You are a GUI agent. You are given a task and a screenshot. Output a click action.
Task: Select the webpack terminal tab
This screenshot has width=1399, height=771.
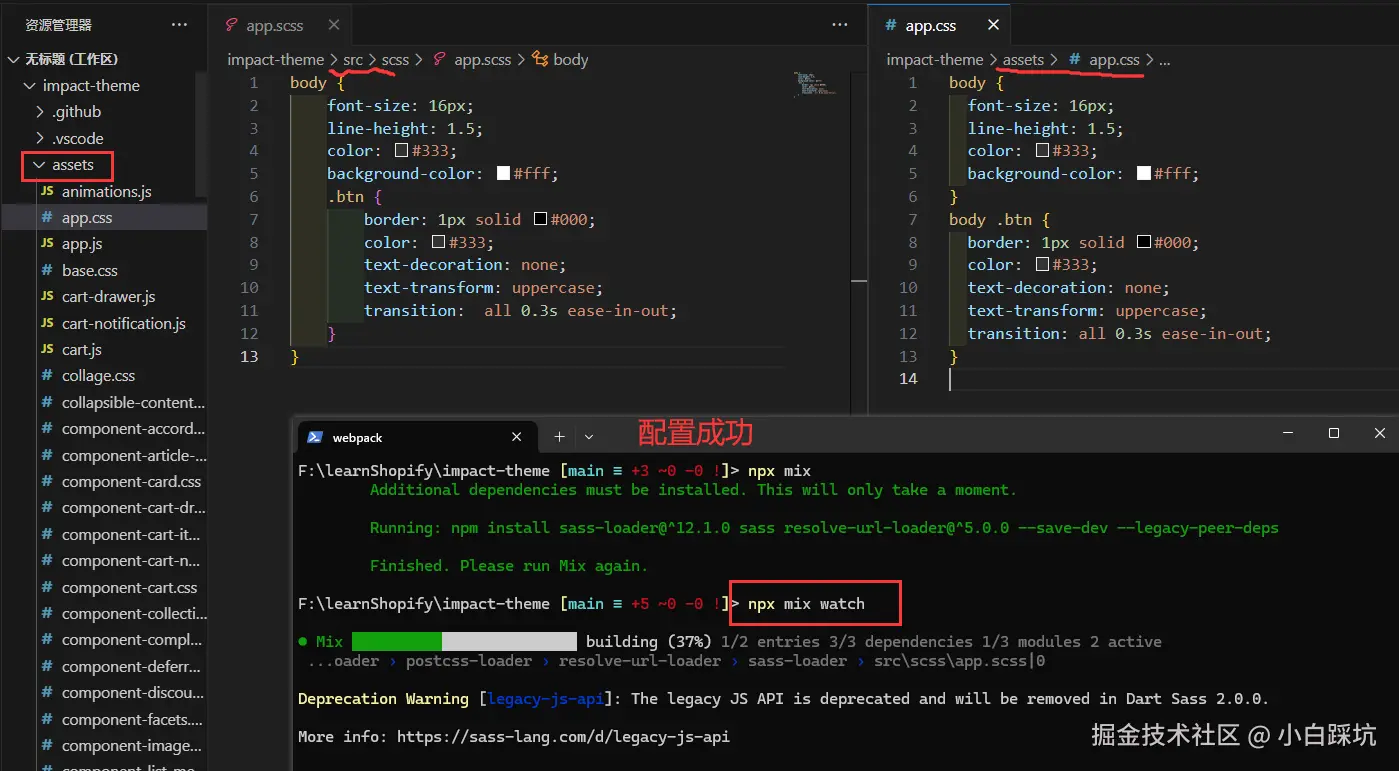pyautogui.click(x=415, y=437)
